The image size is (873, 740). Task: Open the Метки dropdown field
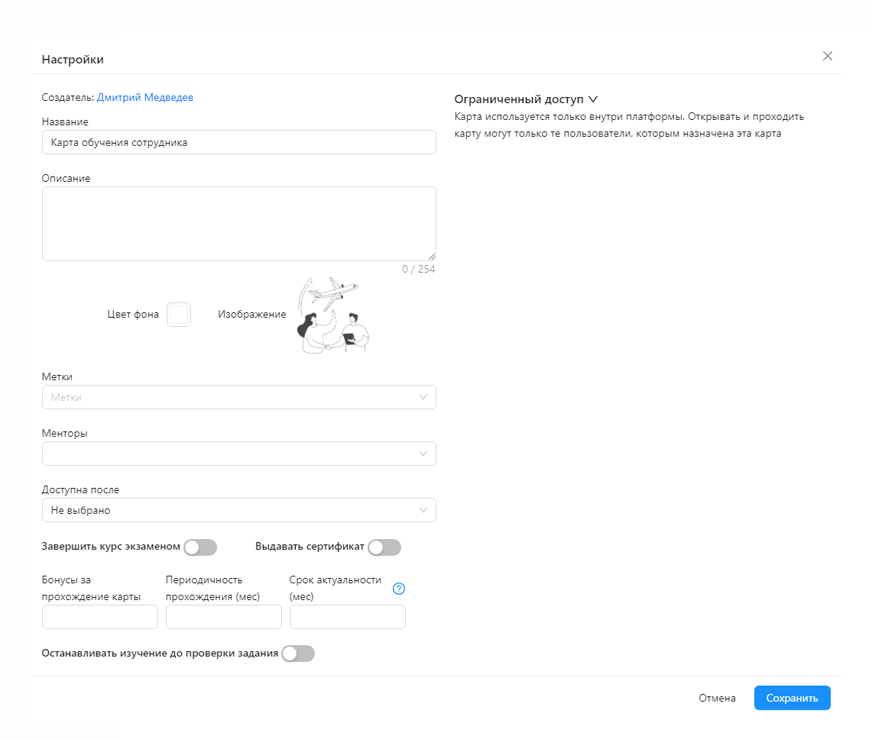[x=239, y=397]
